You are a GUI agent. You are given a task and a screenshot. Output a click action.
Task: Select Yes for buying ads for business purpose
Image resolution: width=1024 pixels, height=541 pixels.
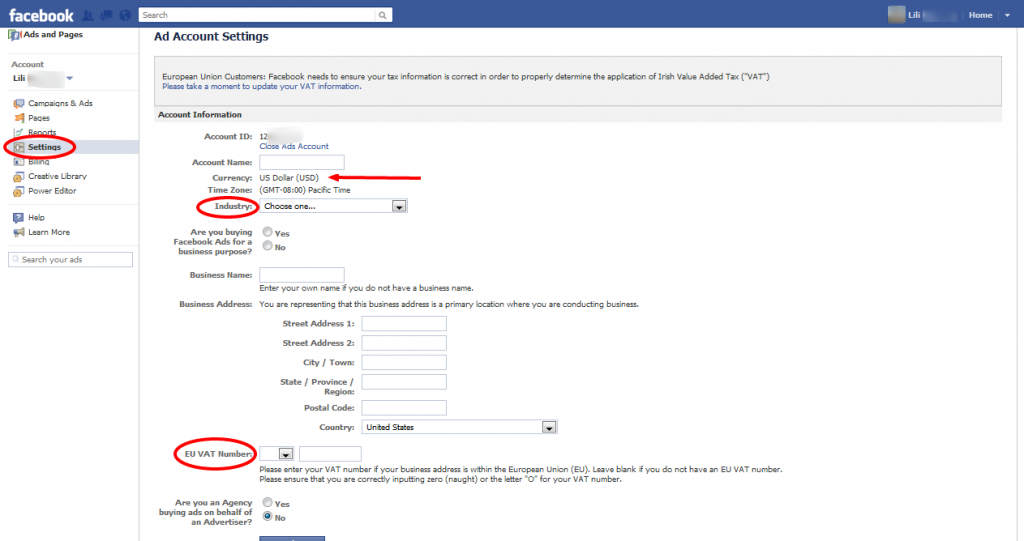[x=267, y=232]
